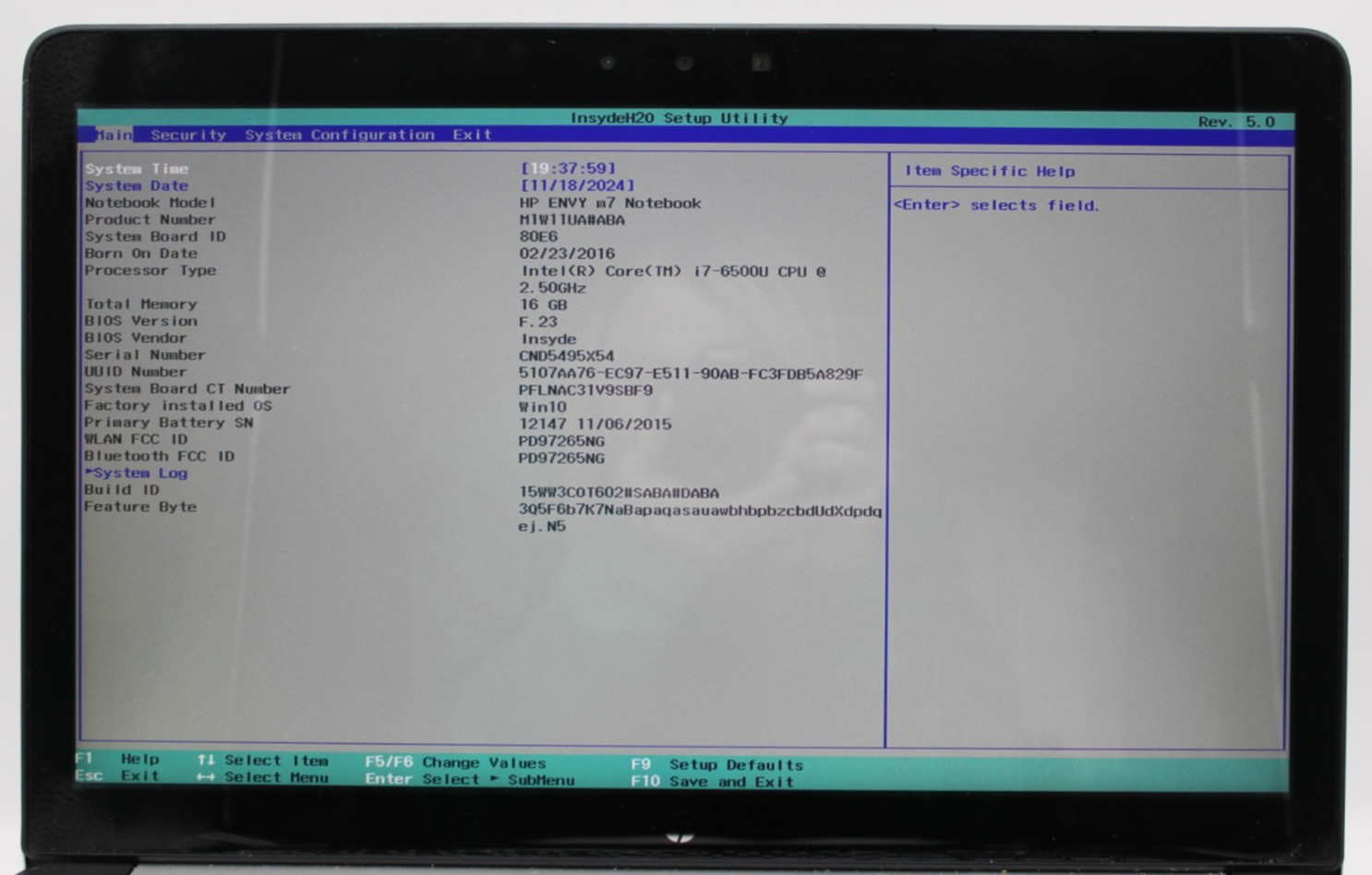Click the Item Specific Help heading
Image resolution: width=1372 pixels, height=875 pixels.
pos(990,171)
